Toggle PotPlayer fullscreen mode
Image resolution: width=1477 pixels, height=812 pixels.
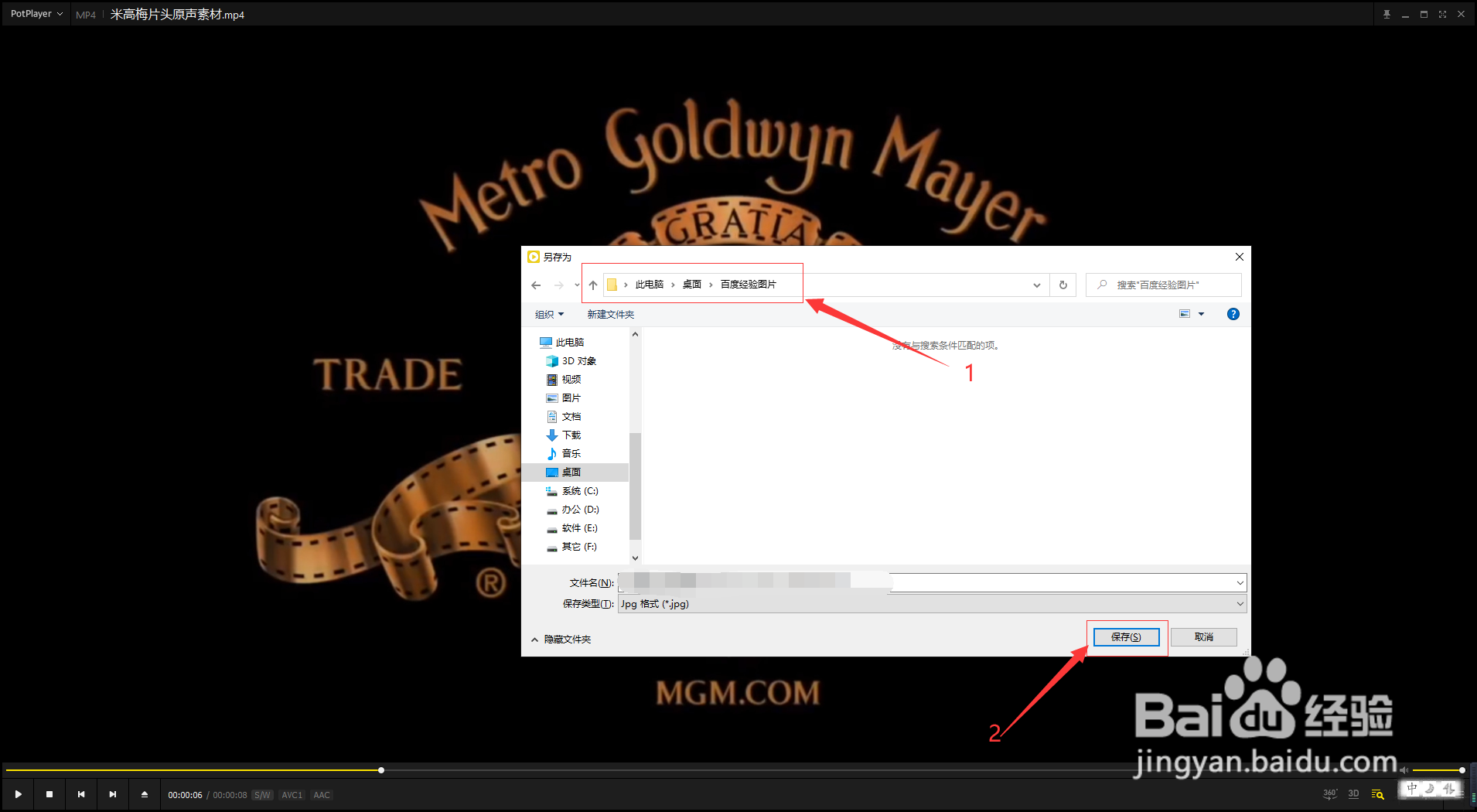coord(1442,14)
